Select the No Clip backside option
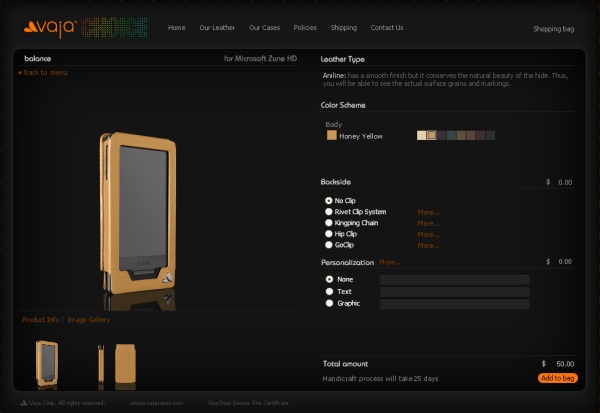Screen dimensions: 600x413 [x=328, y=201]
